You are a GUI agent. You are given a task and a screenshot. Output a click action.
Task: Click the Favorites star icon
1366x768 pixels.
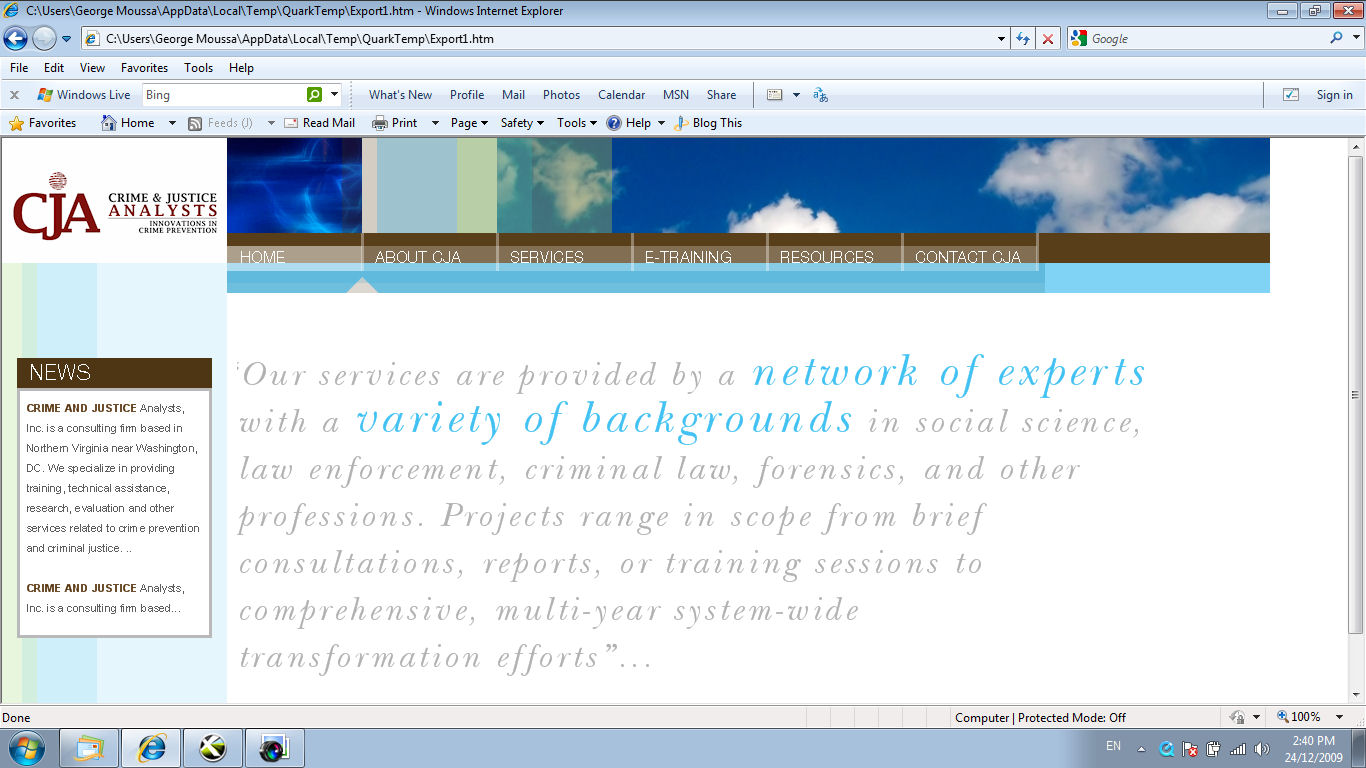(x=18, y=122)
